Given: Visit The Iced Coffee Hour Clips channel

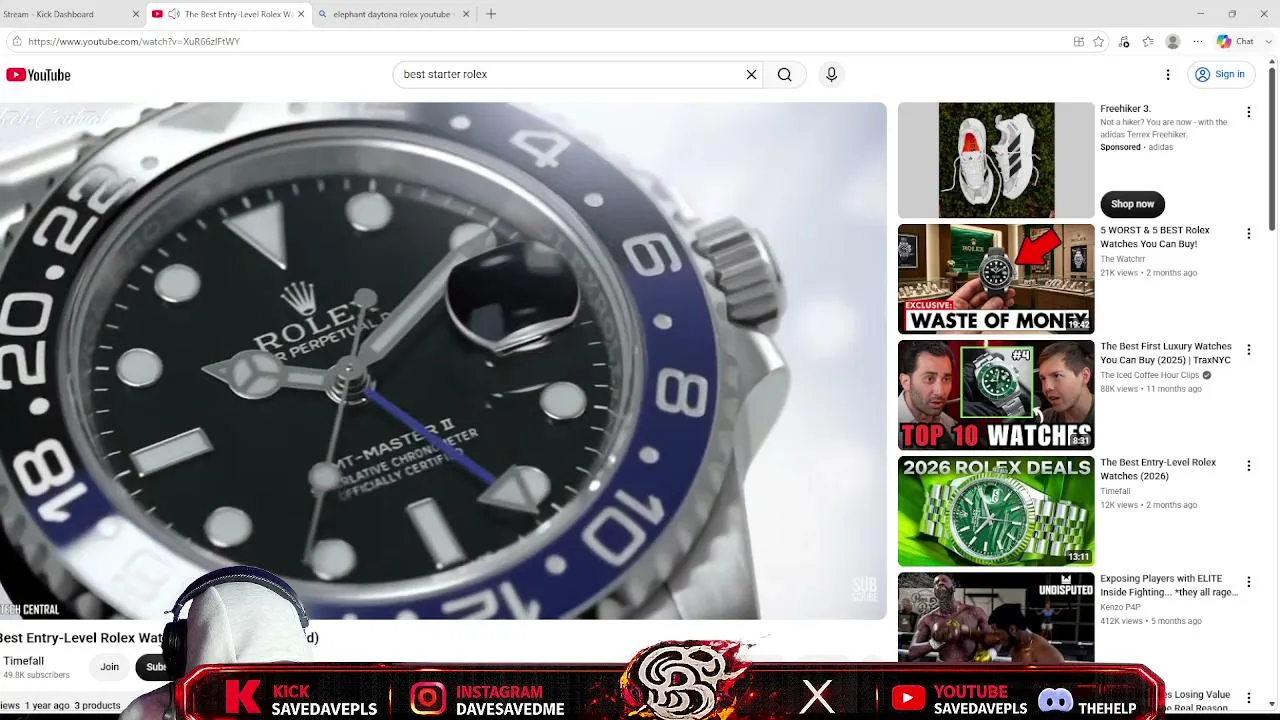Looking at the screenshot, I should point(1150,375).
